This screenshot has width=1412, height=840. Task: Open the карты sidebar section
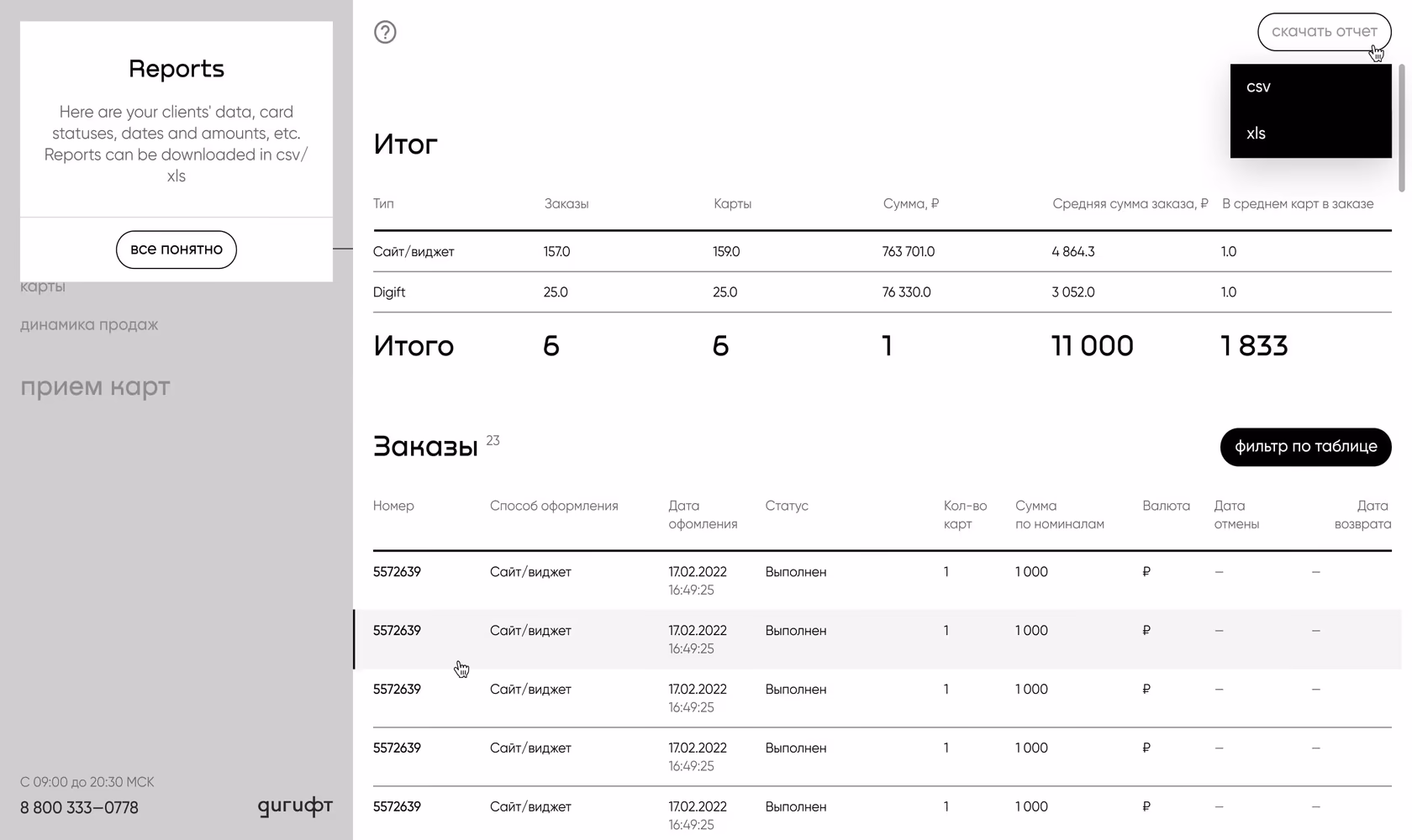click(42, 286)
